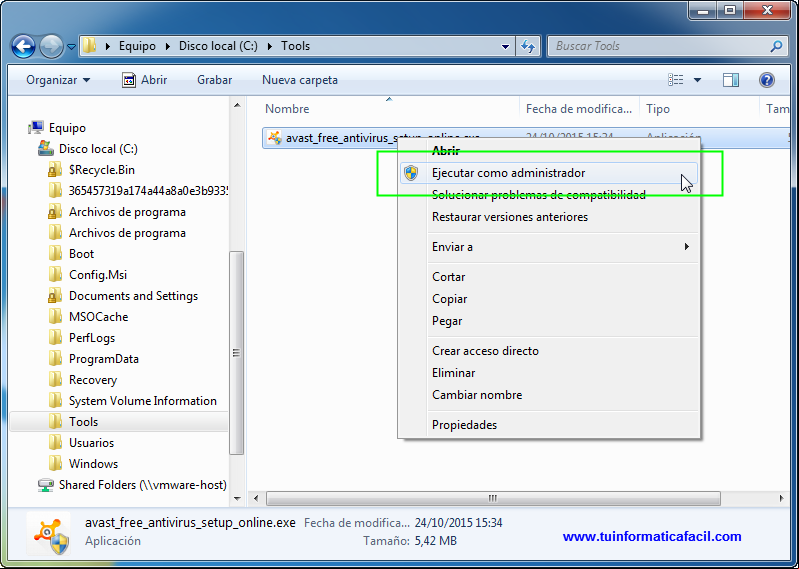The height and width of the screenshot is (569, 799).
Task: Expand the Enviar a submenu arrow
Action: click(687, 247)
